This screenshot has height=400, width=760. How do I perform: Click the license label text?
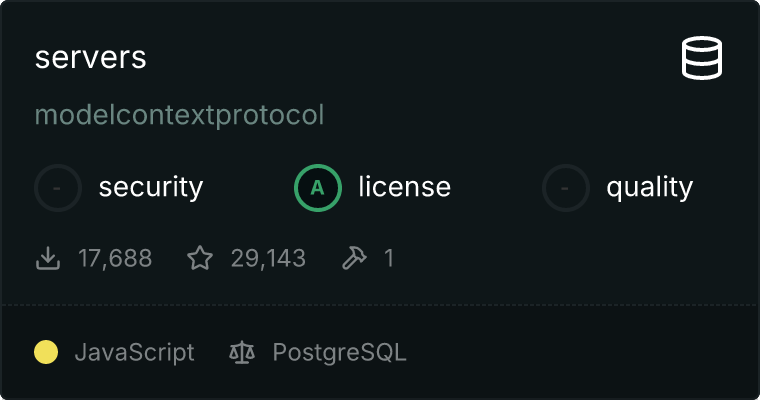click(x=404, y=187)
